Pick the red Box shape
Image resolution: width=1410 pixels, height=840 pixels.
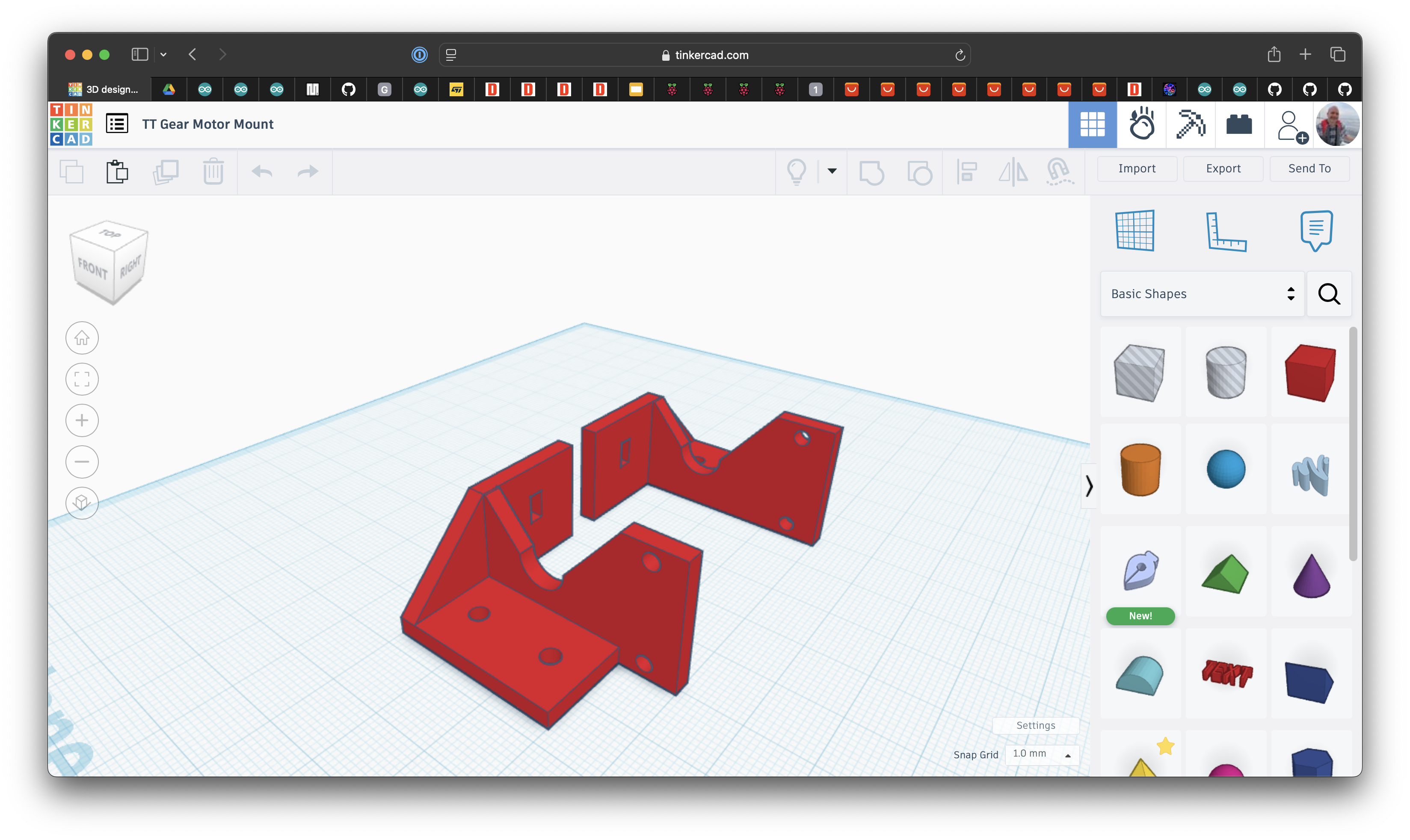1310,373
